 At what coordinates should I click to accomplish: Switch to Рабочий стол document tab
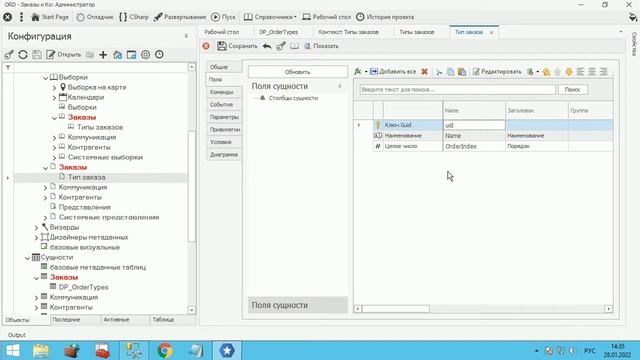coord(222,32)
